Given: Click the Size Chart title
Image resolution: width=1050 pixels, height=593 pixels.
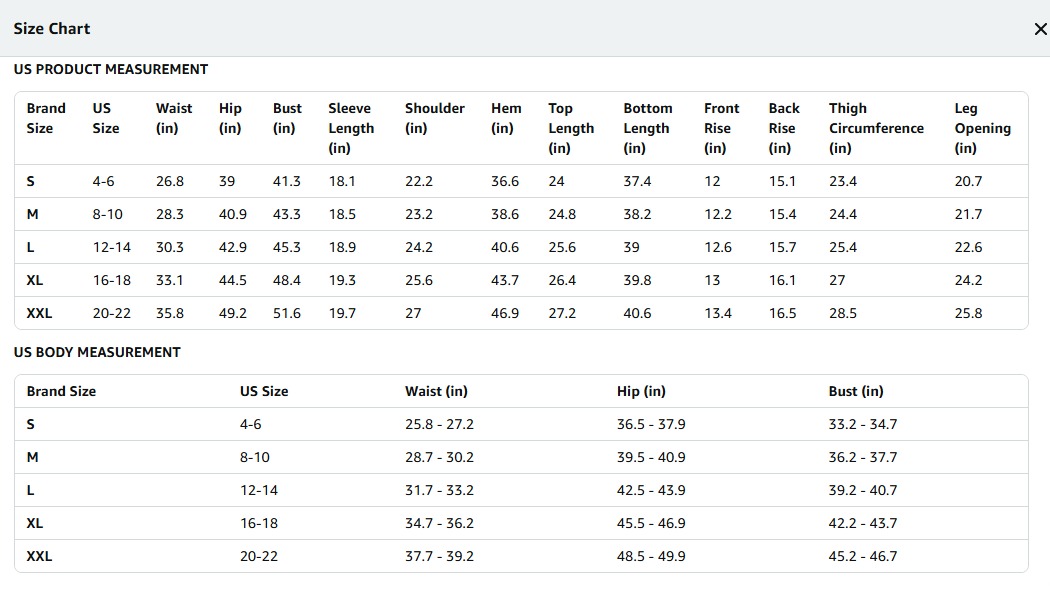Looking at the screenshot, I should [52, 29].
